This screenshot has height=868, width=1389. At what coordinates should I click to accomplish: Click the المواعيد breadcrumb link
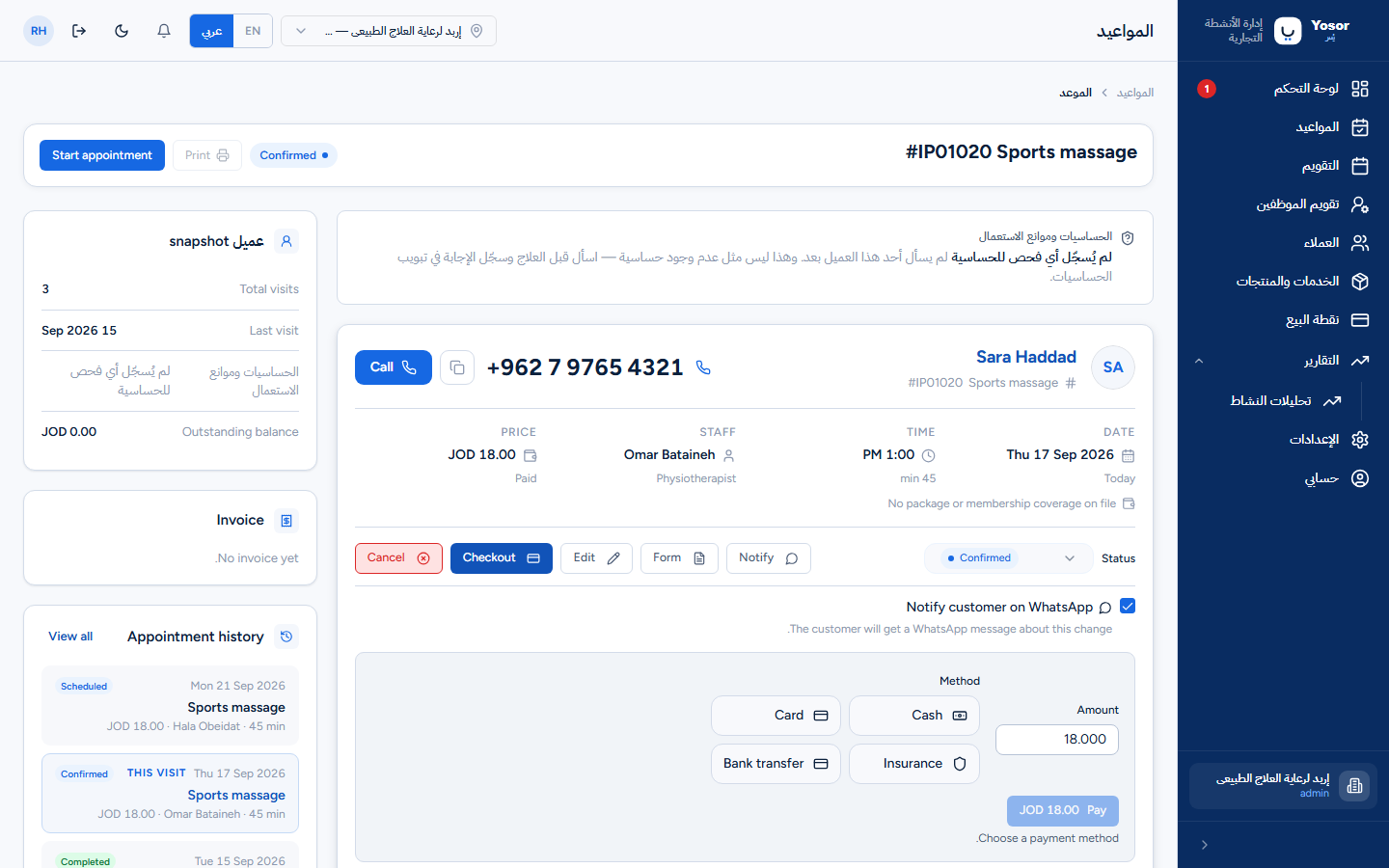click(1135, 93)
